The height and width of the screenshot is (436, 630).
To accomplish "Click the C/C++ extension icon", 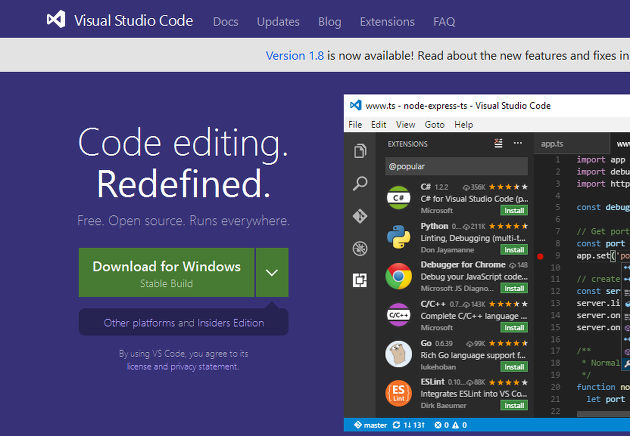I will (398, 315).
